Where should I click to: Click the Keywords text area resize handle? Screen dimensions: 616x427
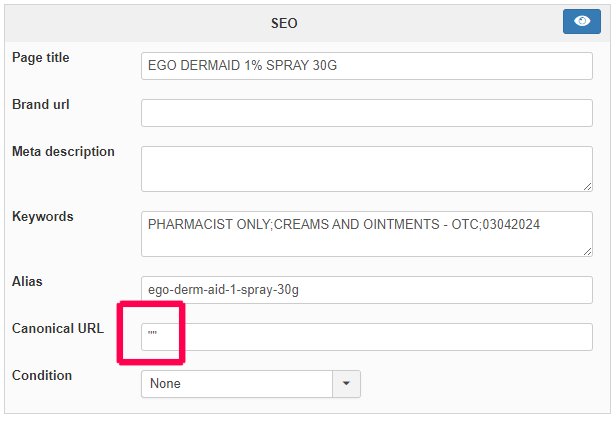586,251
